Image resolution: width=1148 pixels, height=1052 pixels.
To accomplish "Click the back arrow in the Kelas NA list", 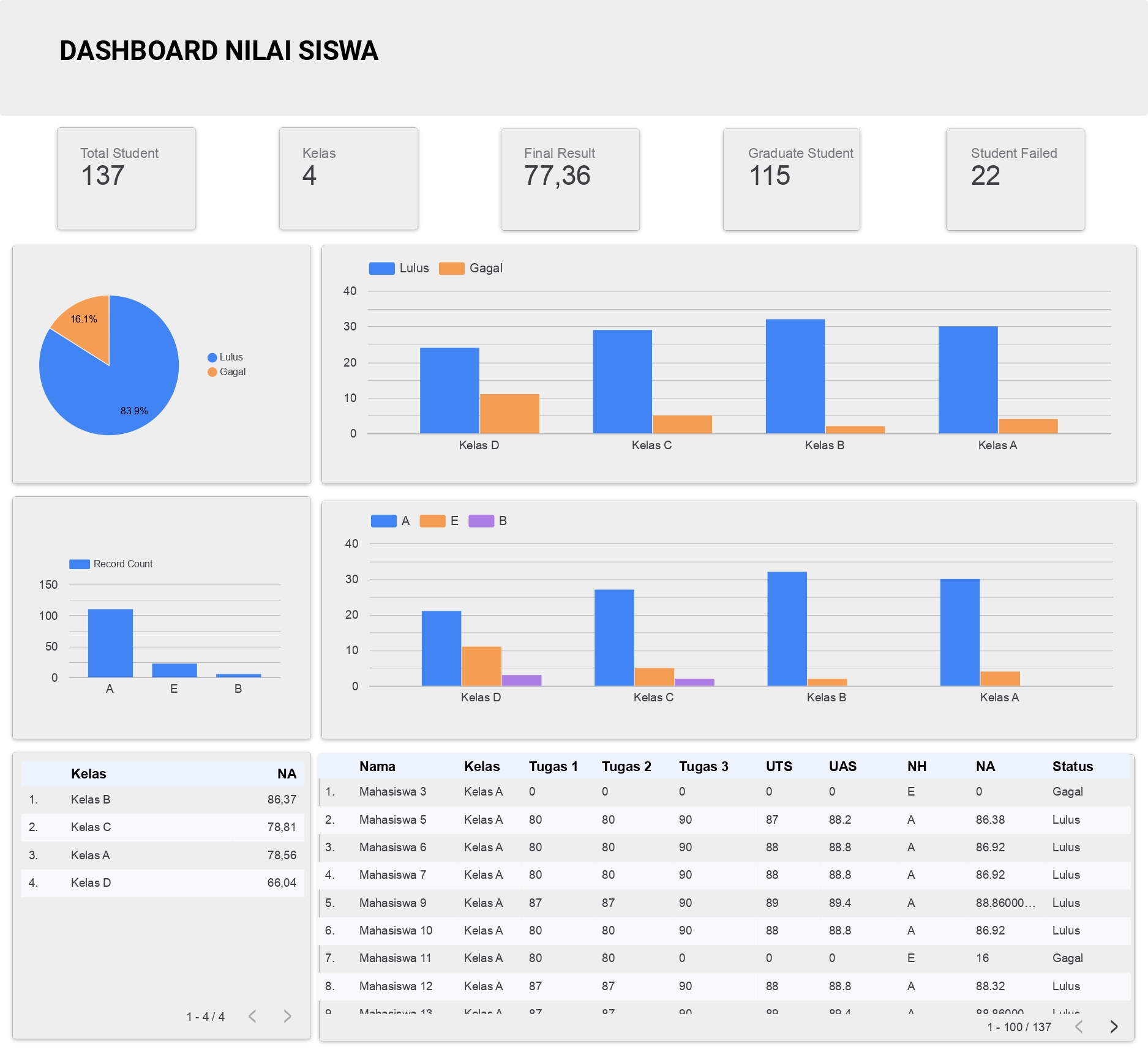I will click(251, 1015).
